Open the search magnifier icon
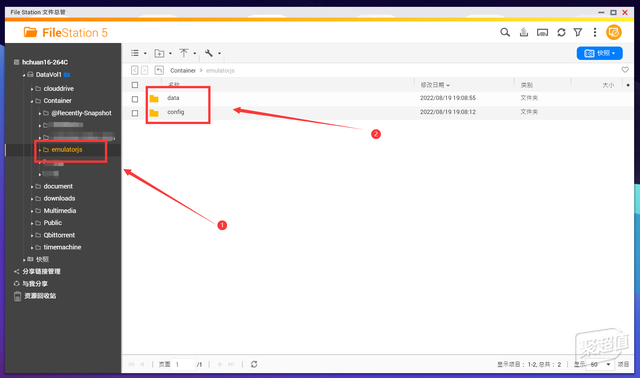640x378 pixels. point(505,32)
